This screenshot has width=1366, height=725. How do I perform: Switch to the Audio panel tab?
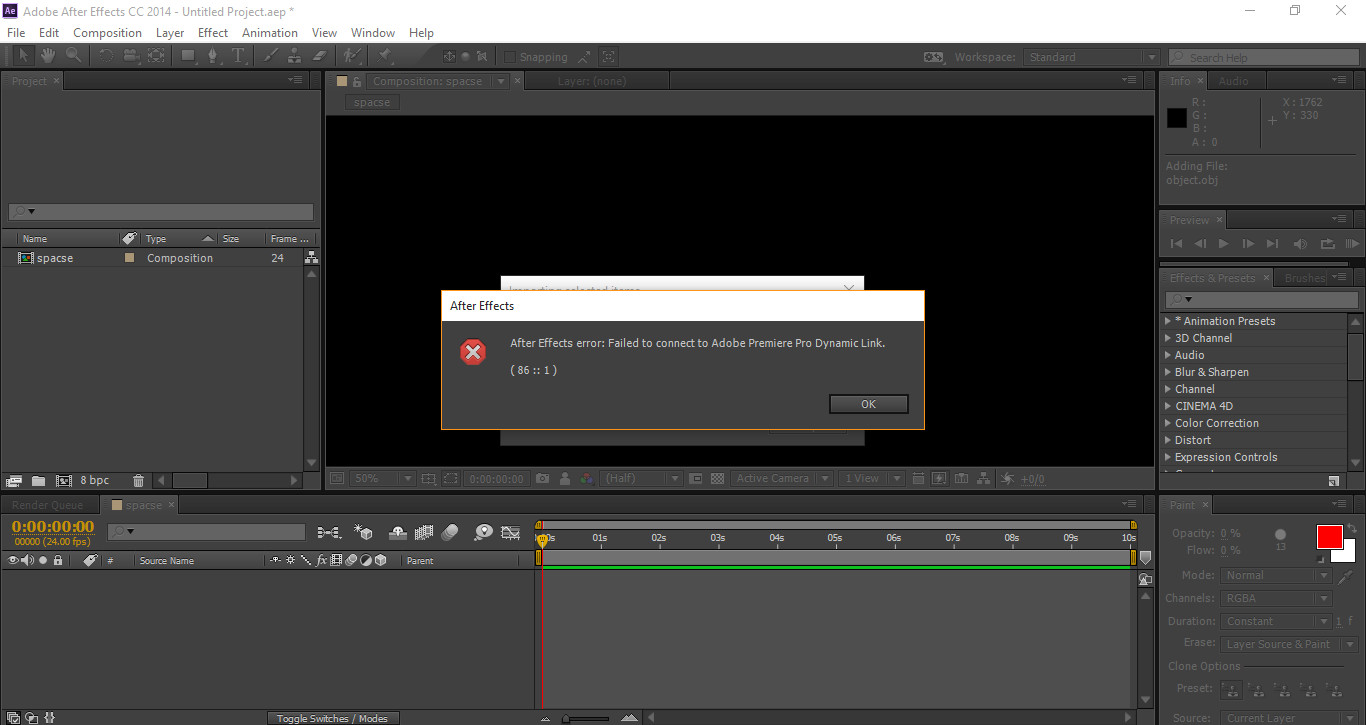click(x=1233, y=81)
